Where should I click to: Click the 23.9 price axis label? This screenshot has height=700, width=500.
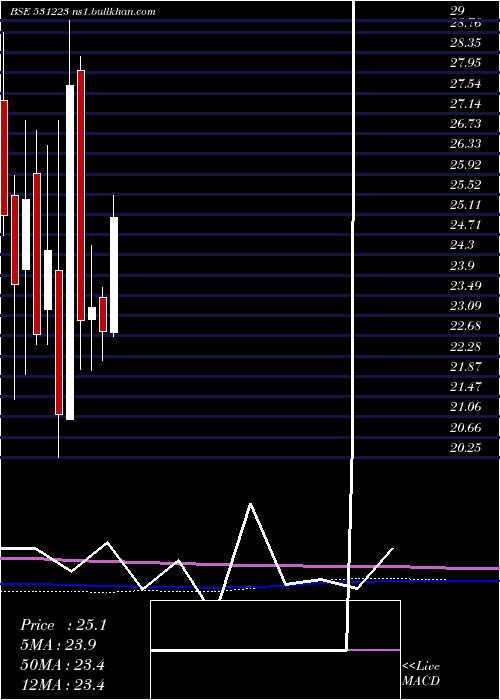[462, 266]
